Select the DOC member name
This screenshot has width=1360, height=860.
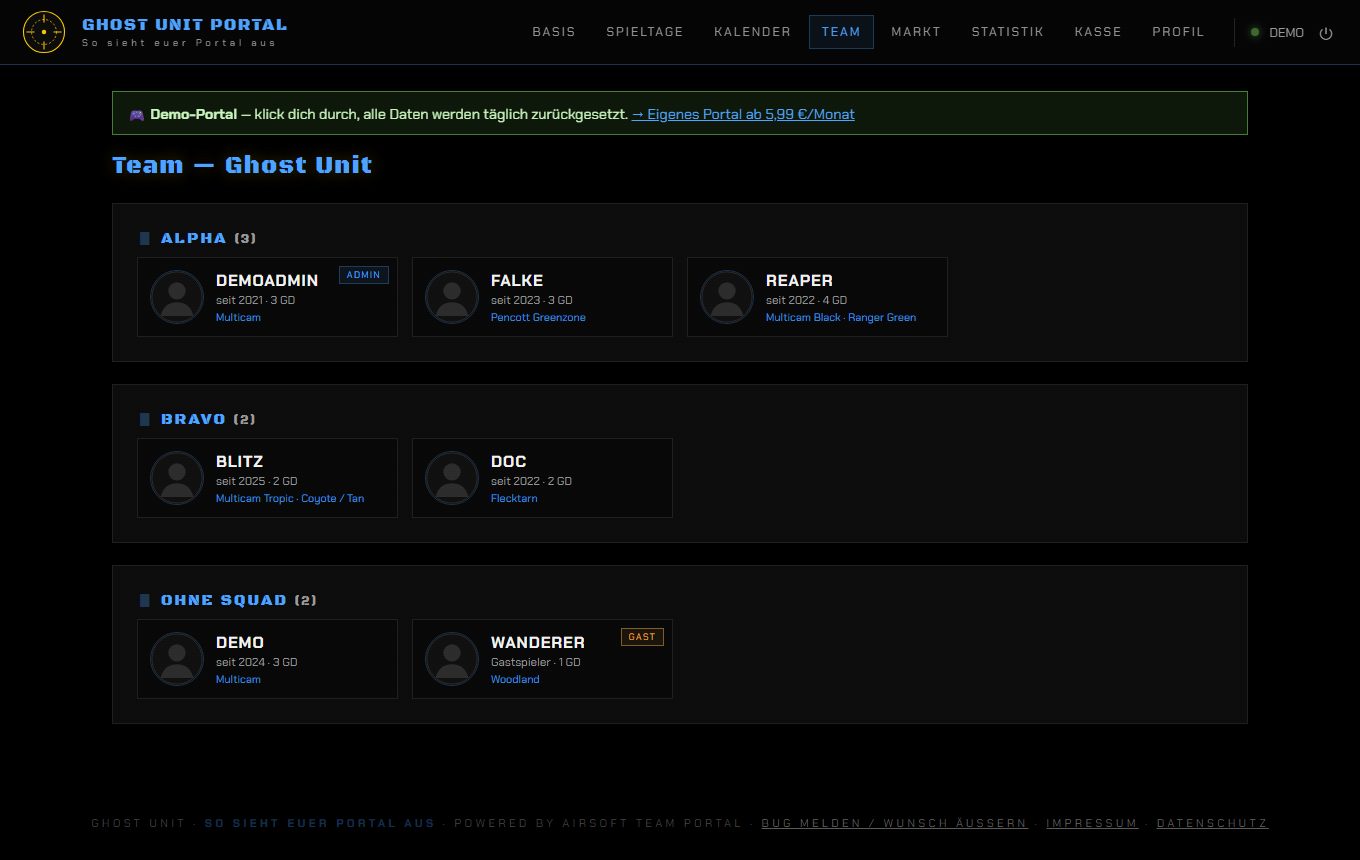point(509,462)
